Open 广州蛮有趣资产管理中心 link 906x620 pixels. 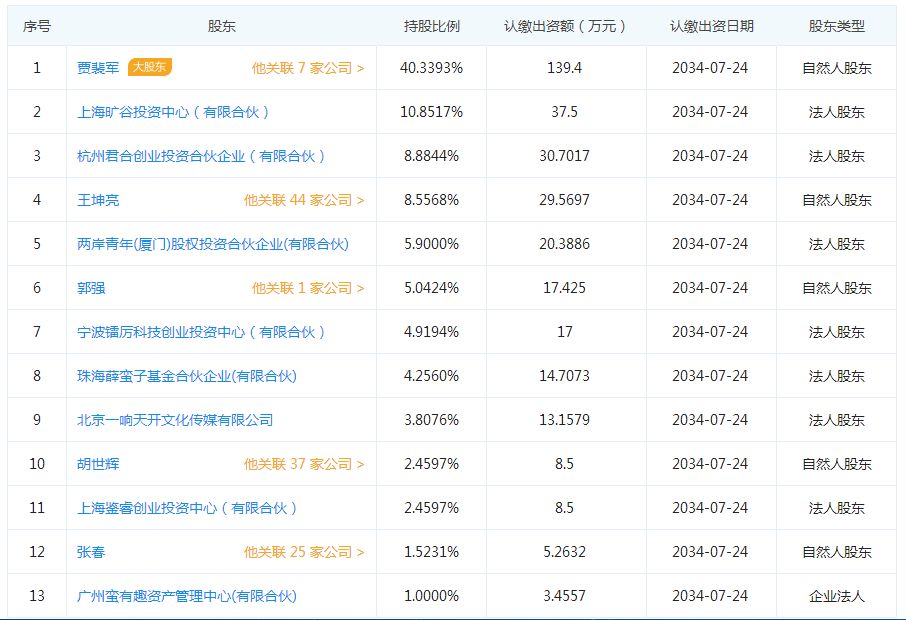point(187,596)
